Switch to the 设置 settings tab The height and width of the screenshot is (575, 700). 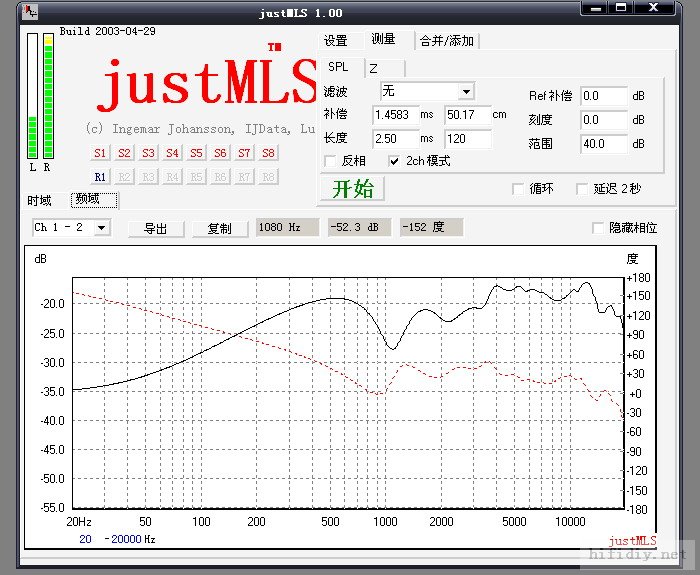pyautogui.click(x=336, y=41)
